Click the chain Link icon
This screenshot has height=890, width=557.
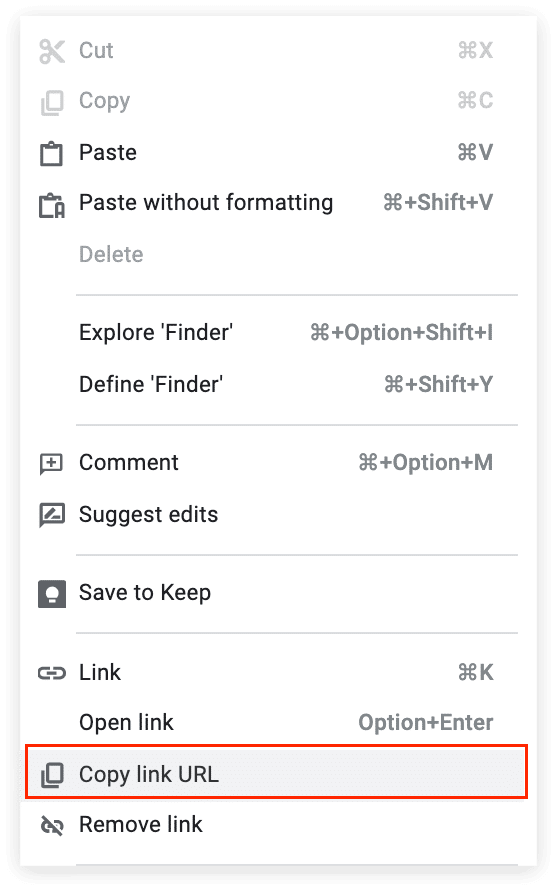point(52,673)
